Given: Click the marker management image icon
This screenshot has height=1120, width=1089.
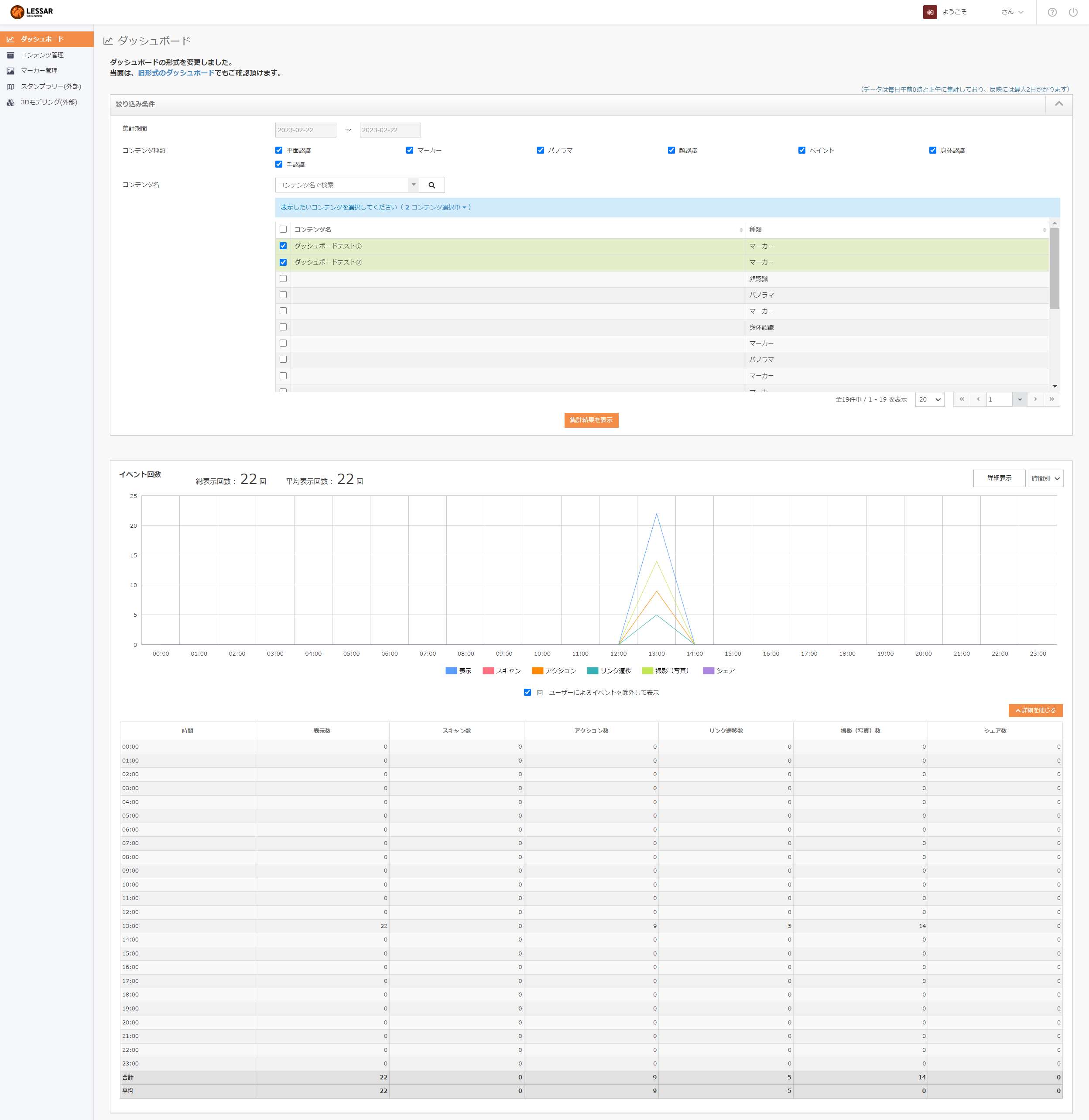Looking at the screenshot, I should pyautogui.click(x=10, y=71).
